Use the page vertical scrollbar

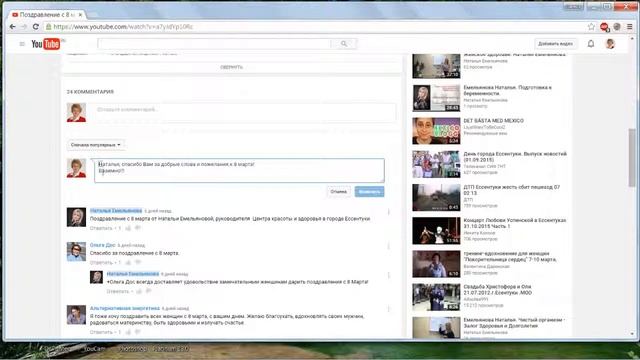(632, 157)
